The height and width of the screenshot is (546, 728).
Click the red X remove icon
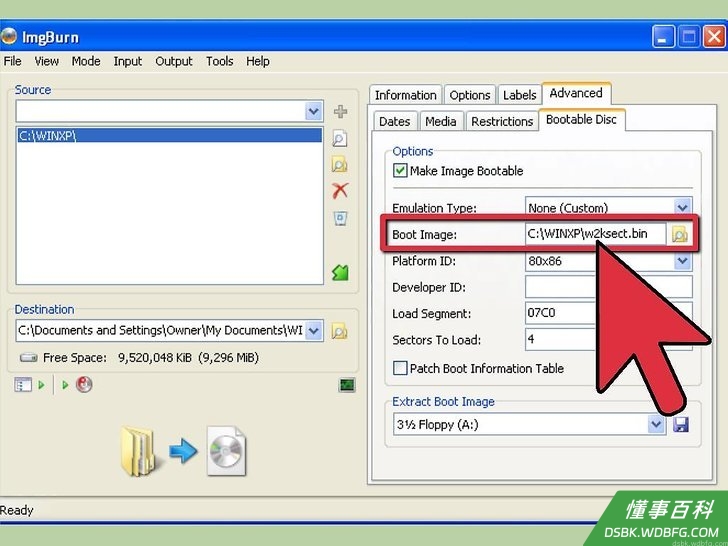pyautogui.click(x=340, y=190)
